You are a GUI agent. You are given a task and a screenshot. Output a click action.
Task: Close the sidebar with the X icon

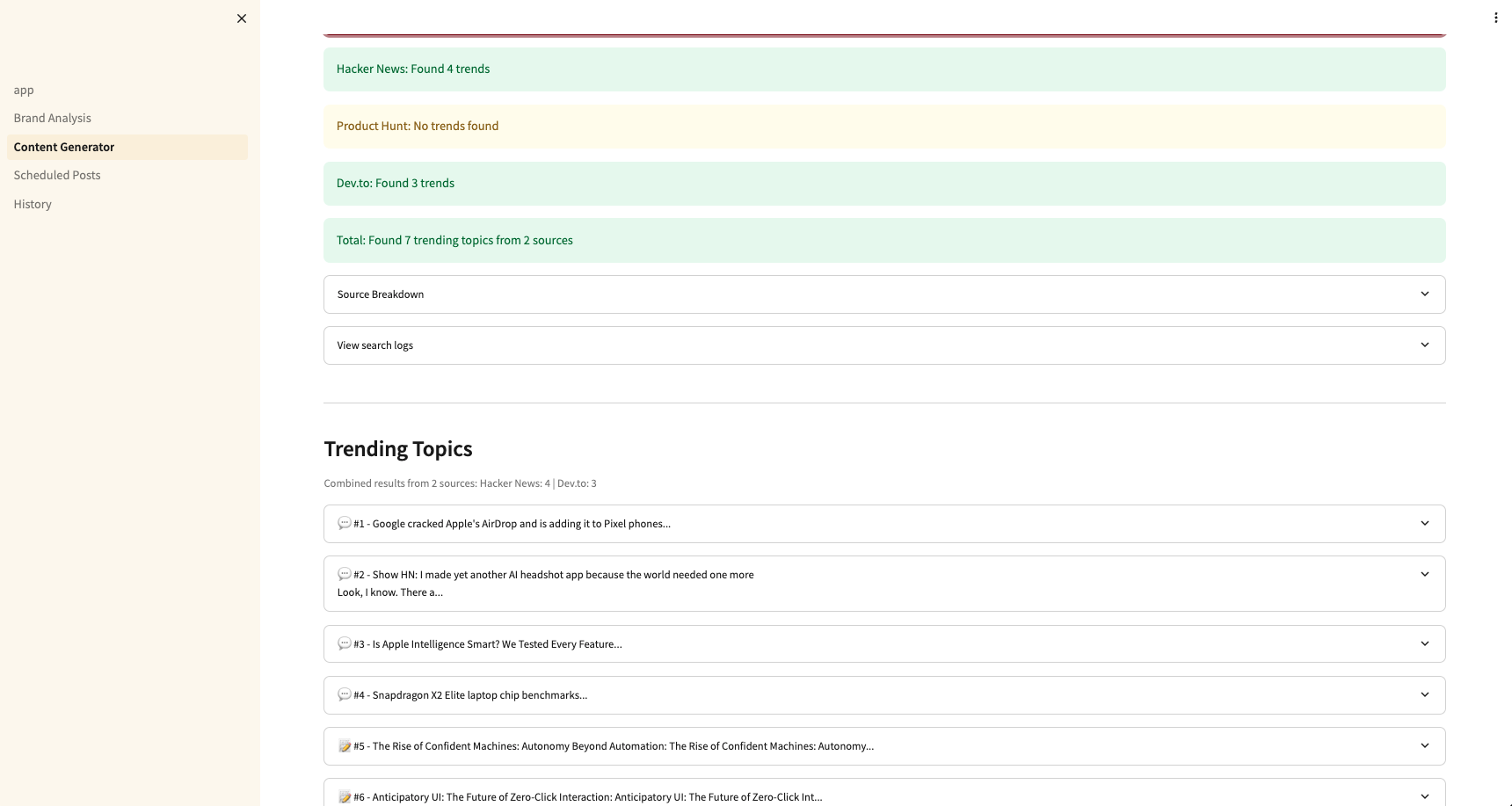[x=242, y=18]
